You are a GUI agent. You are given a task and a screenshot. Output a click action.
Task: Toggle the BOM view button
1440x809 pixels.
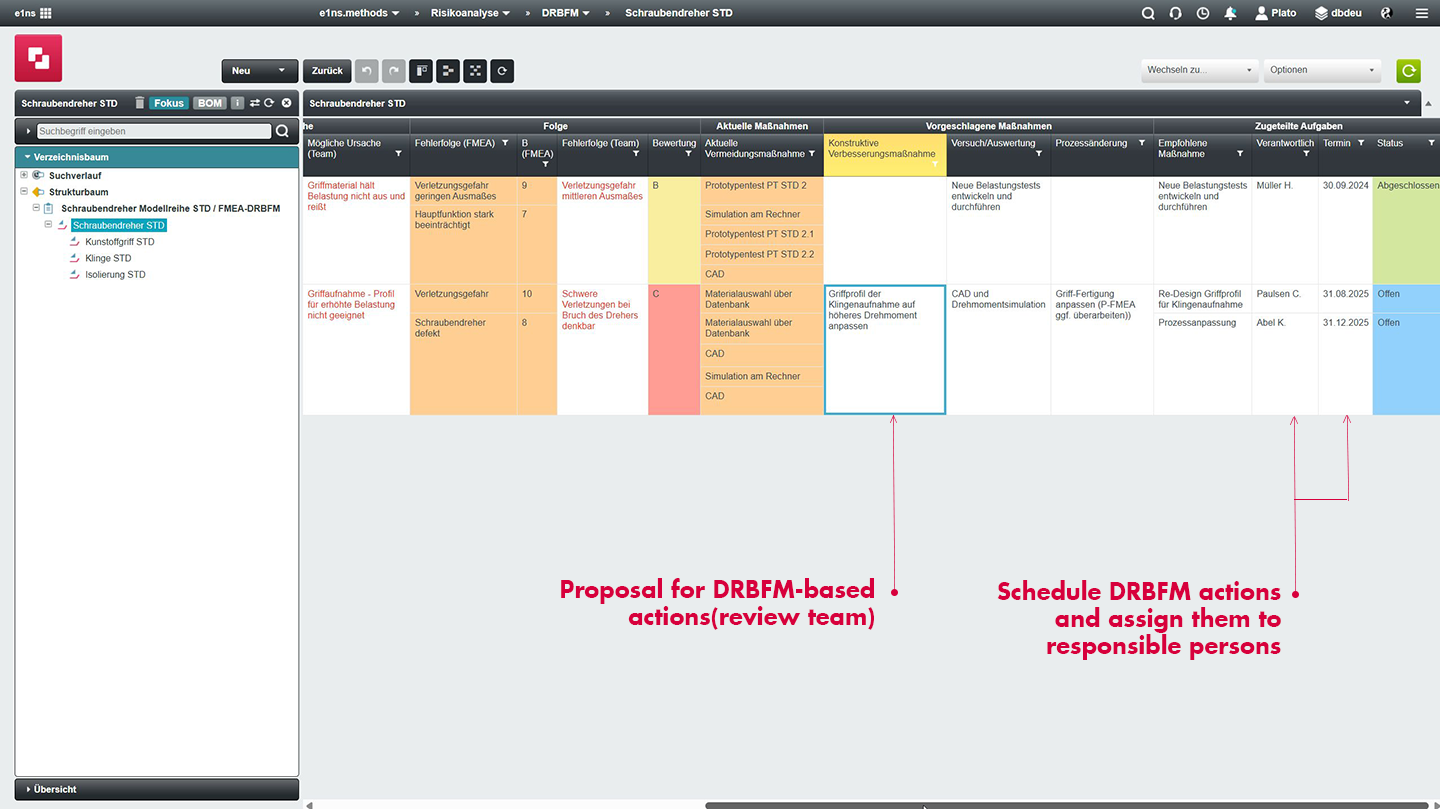pyautogui.click(x=209, y=103)
